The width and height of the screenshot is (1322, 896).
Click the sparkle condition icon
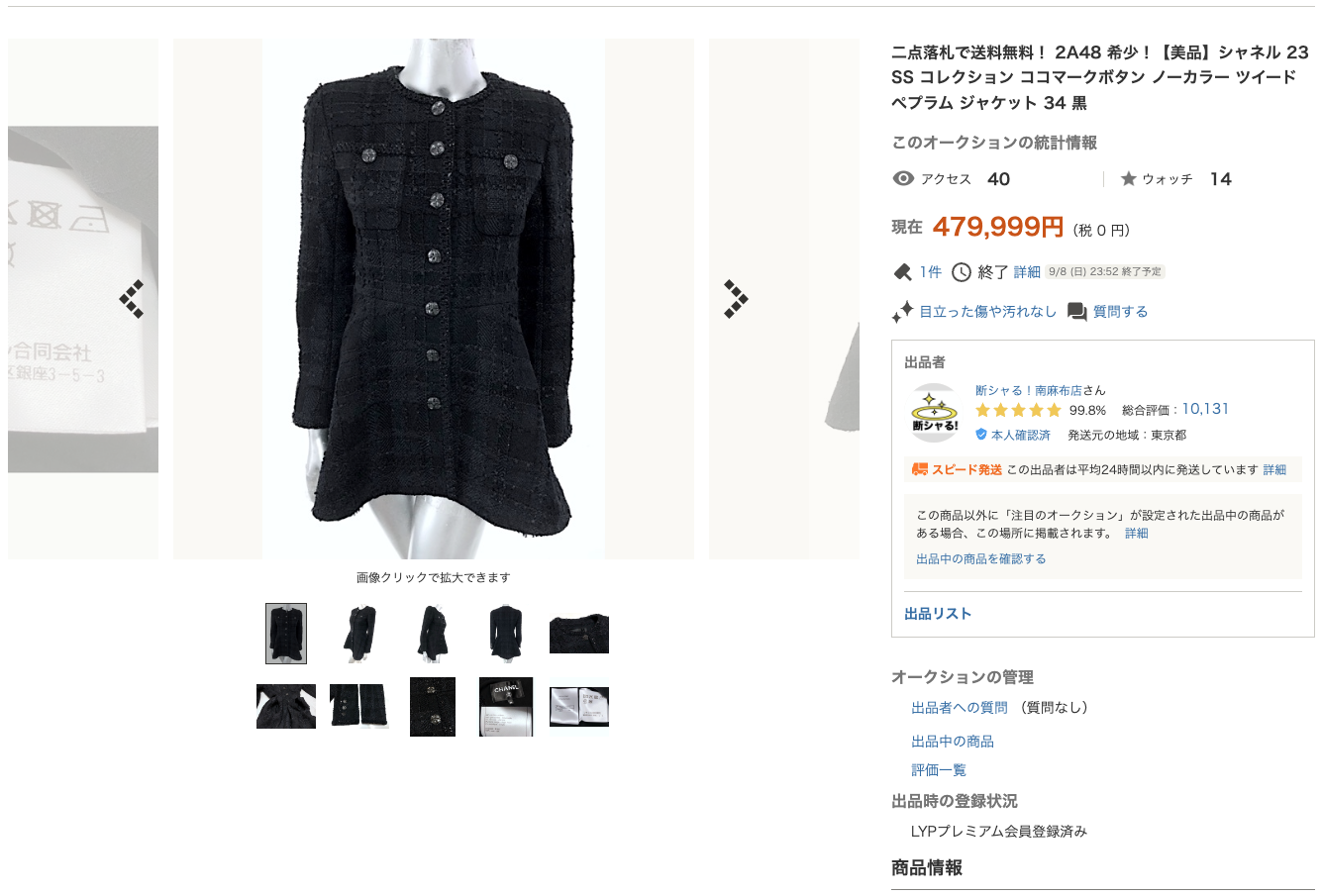pyautogui.click(x=902, y=312)
